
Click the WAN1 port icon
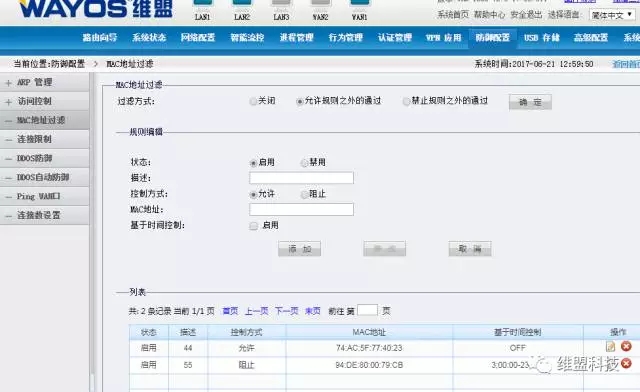(x=360, y=3)
